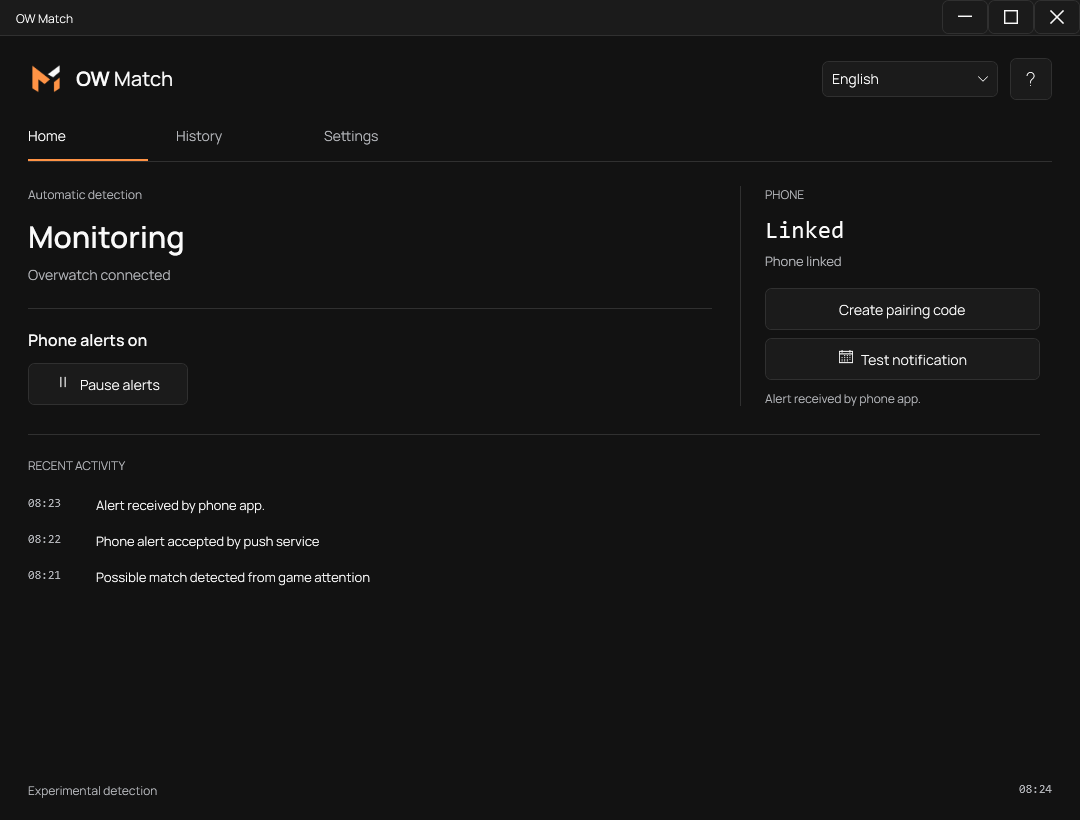Maximize the OW Match window
1080x820 pixels.
(1010, 17)
